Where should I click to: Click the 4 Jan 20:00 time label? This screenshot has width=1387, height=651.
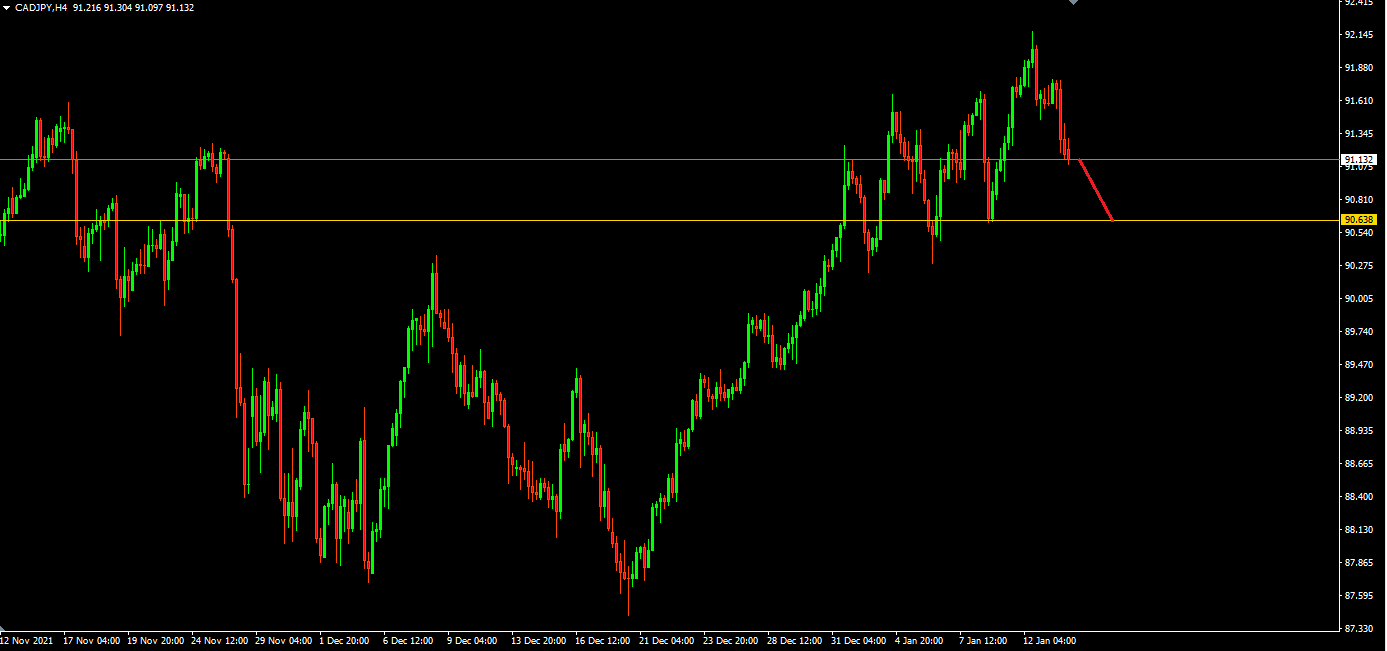(x=920, y=640)
